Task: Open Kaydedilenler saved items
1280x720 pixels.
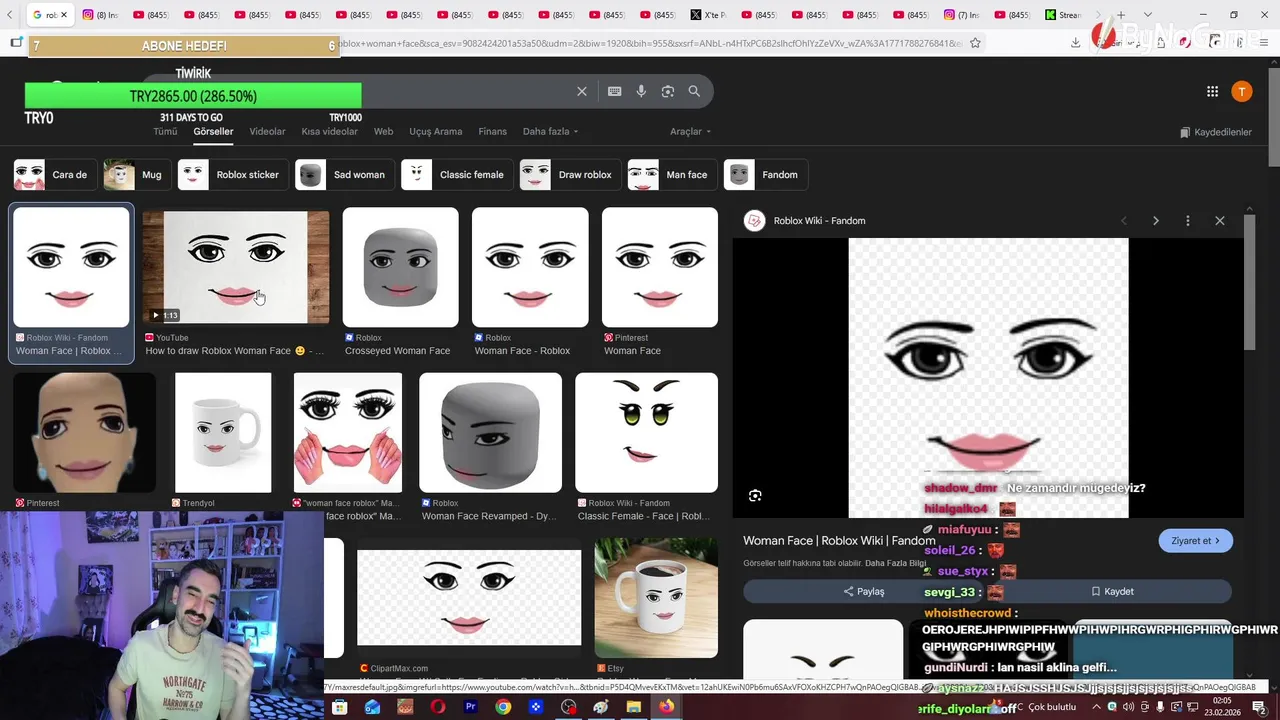Action: pos(1216,132)
